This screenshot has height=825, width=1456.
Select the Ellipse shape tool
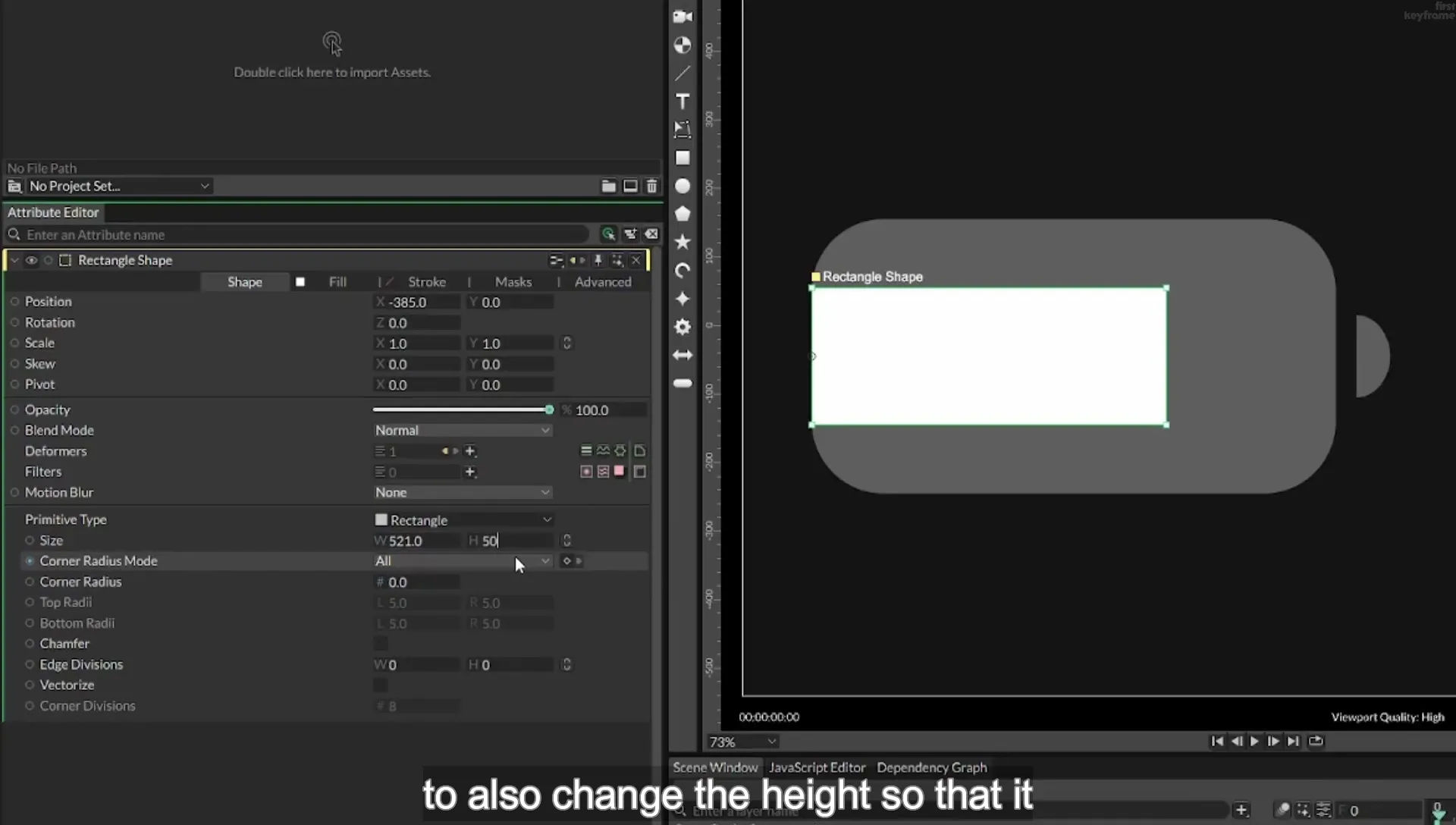682,186
